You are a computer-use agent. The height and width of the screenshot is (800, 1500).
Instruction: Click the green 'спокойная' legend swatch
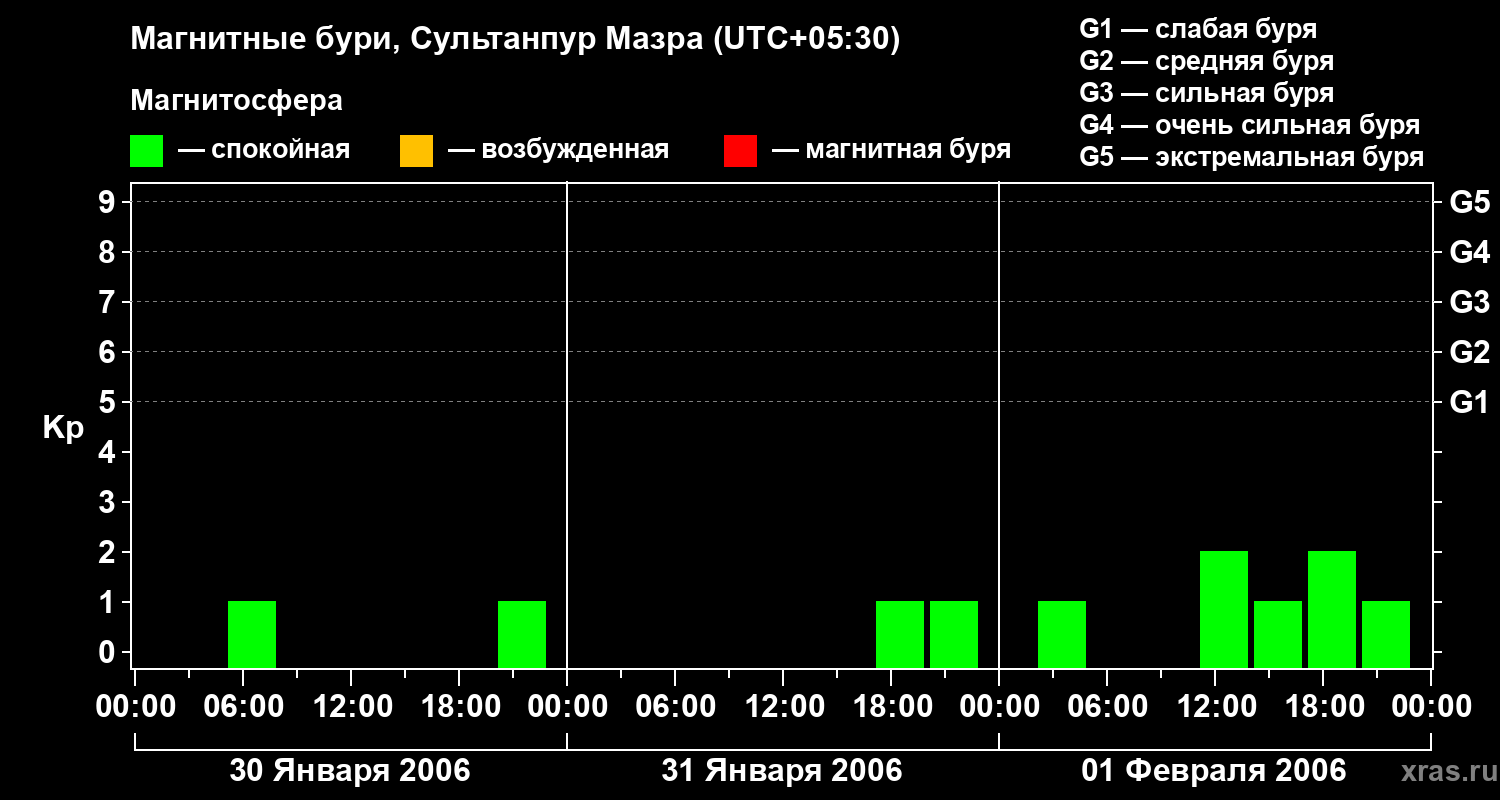point(146,151)
